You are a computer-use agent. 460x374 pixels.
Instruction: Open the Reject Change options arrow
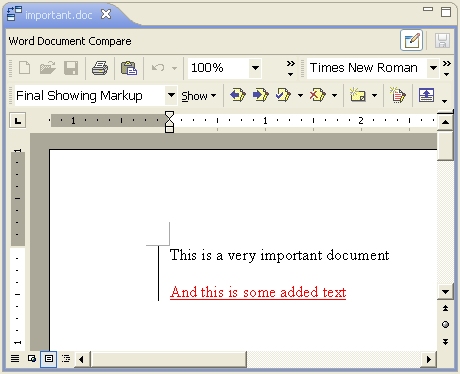point(334,96)
